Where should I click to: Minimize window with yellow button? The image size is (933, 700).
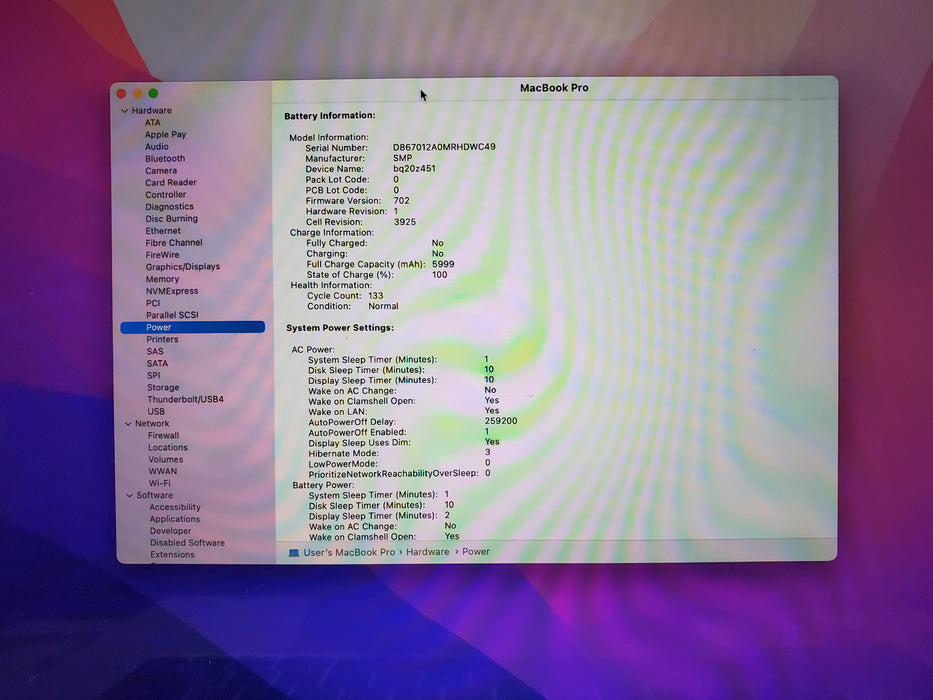(x=137, y=93)
